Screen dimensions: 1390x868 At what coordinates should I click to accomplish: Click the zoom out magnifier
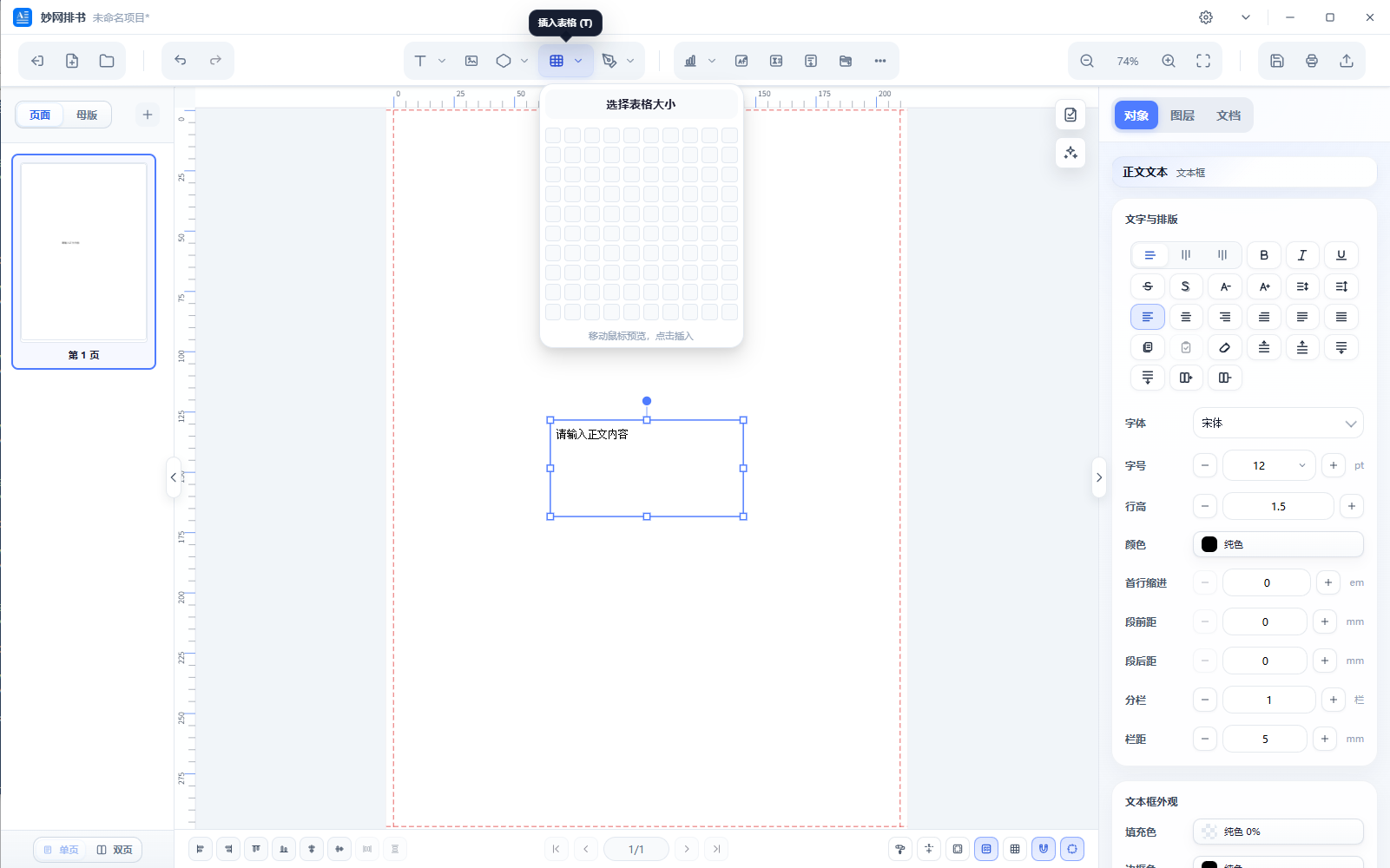[1087, 61]
